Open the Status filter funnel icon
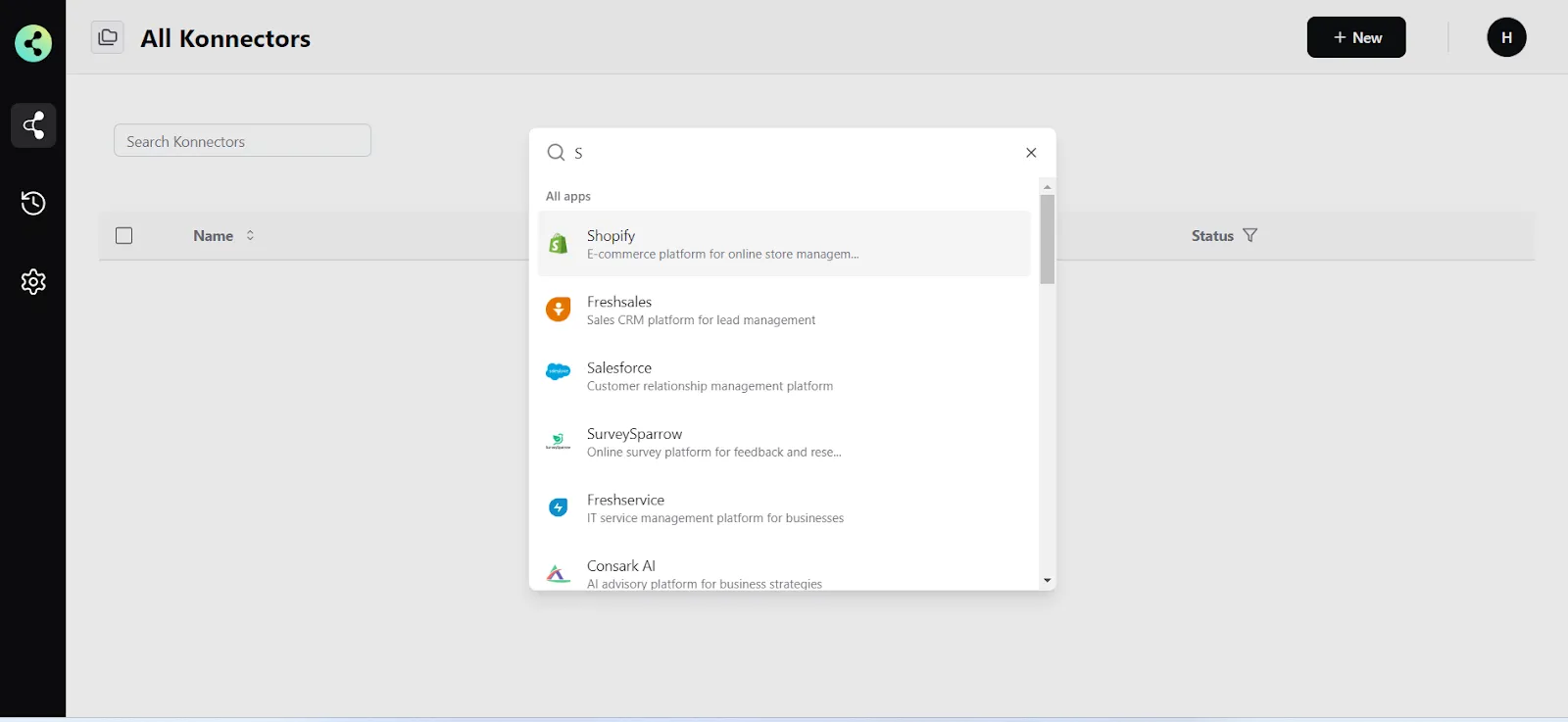The image size is (1568, 722). click(1249, 235)
